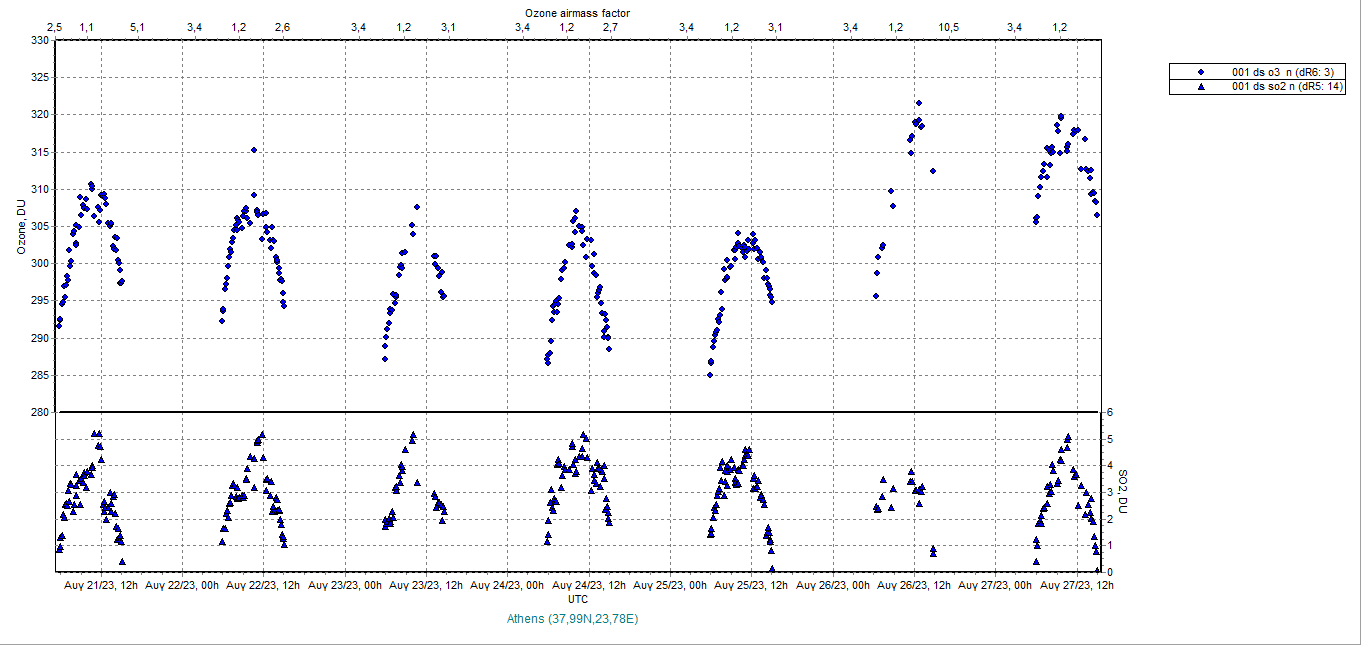Click the 'Αυγ 27/23, 12h' time axis label
Viewport: 1361px width, 645px height.
pos(1077,585)
